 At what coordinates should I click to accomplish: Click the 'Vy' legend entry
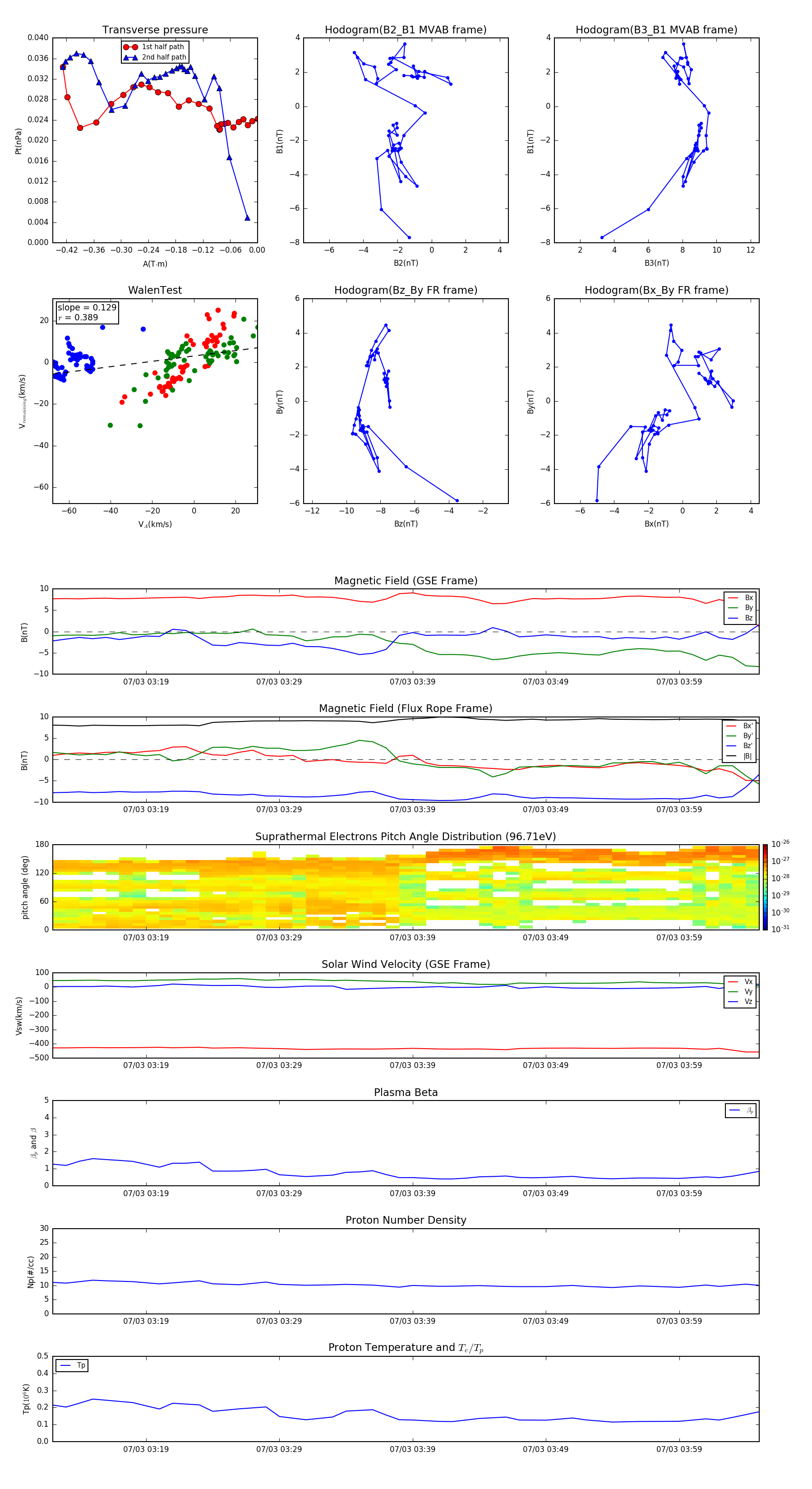[x=740, y=991]
